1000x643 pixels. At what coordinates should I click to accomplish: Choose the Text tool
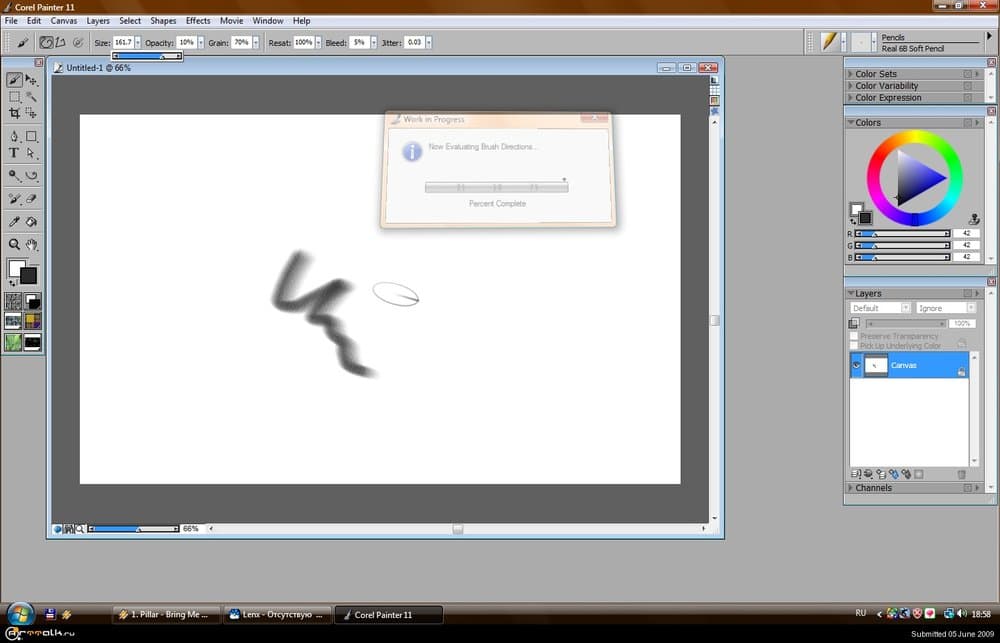pyautogui.click(x=14, y=153)
